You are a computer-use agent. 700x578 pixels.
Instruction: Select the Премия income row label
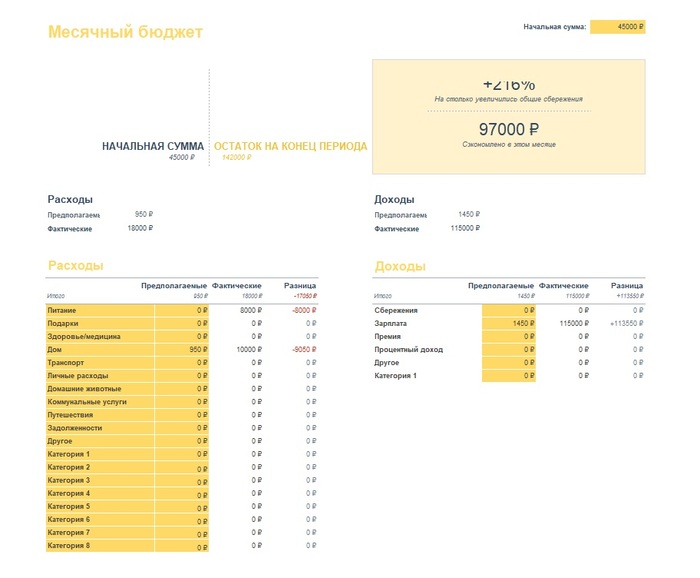click(x=388, y=336)
